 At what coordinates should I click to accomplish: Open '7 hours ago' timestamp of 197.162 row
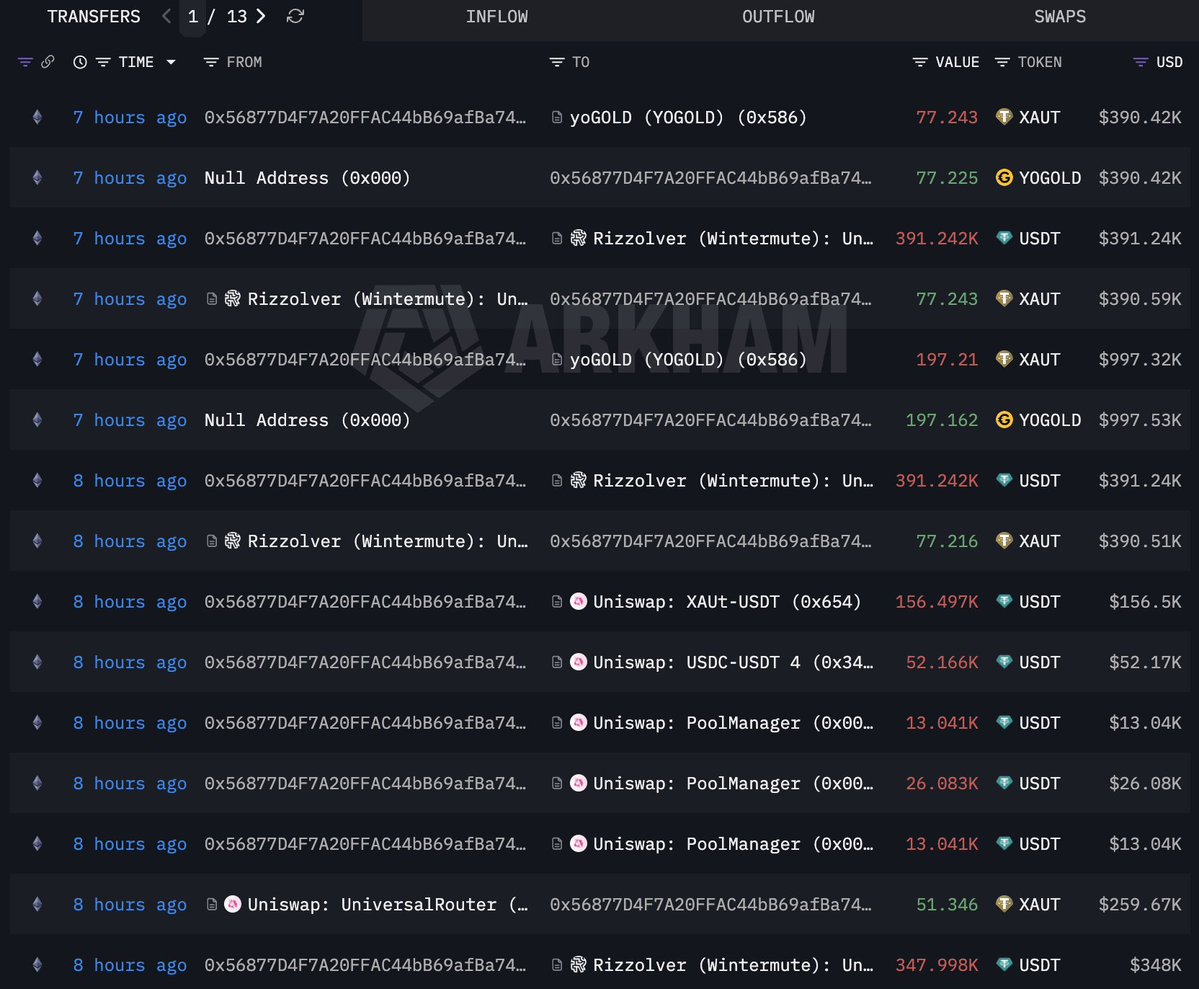pyautogui.click(x=129, y=420)
